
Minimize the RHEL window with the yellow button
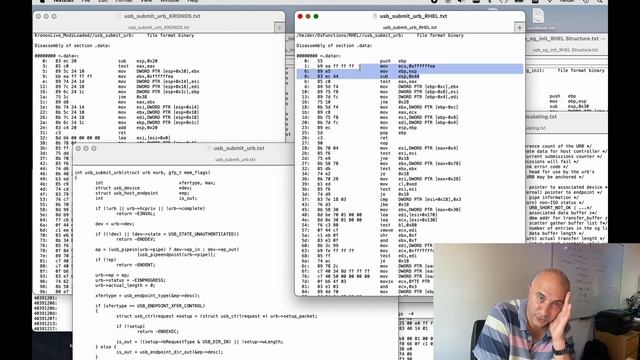[308, 16]
